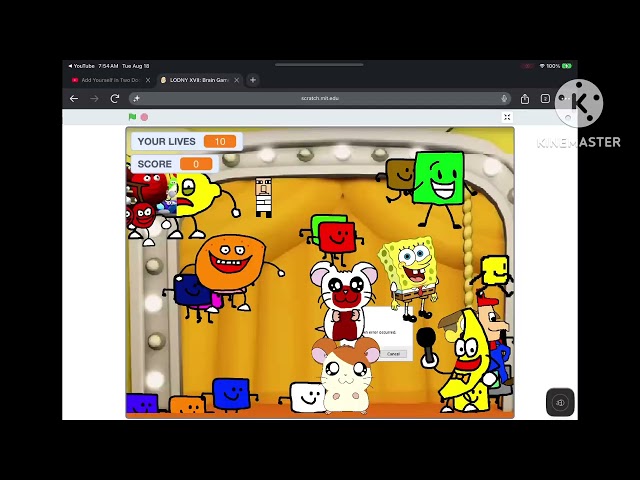Start the project with the green flag
Image resolution: width=640 pixels, height=480 pixels.
coord(132,117)
